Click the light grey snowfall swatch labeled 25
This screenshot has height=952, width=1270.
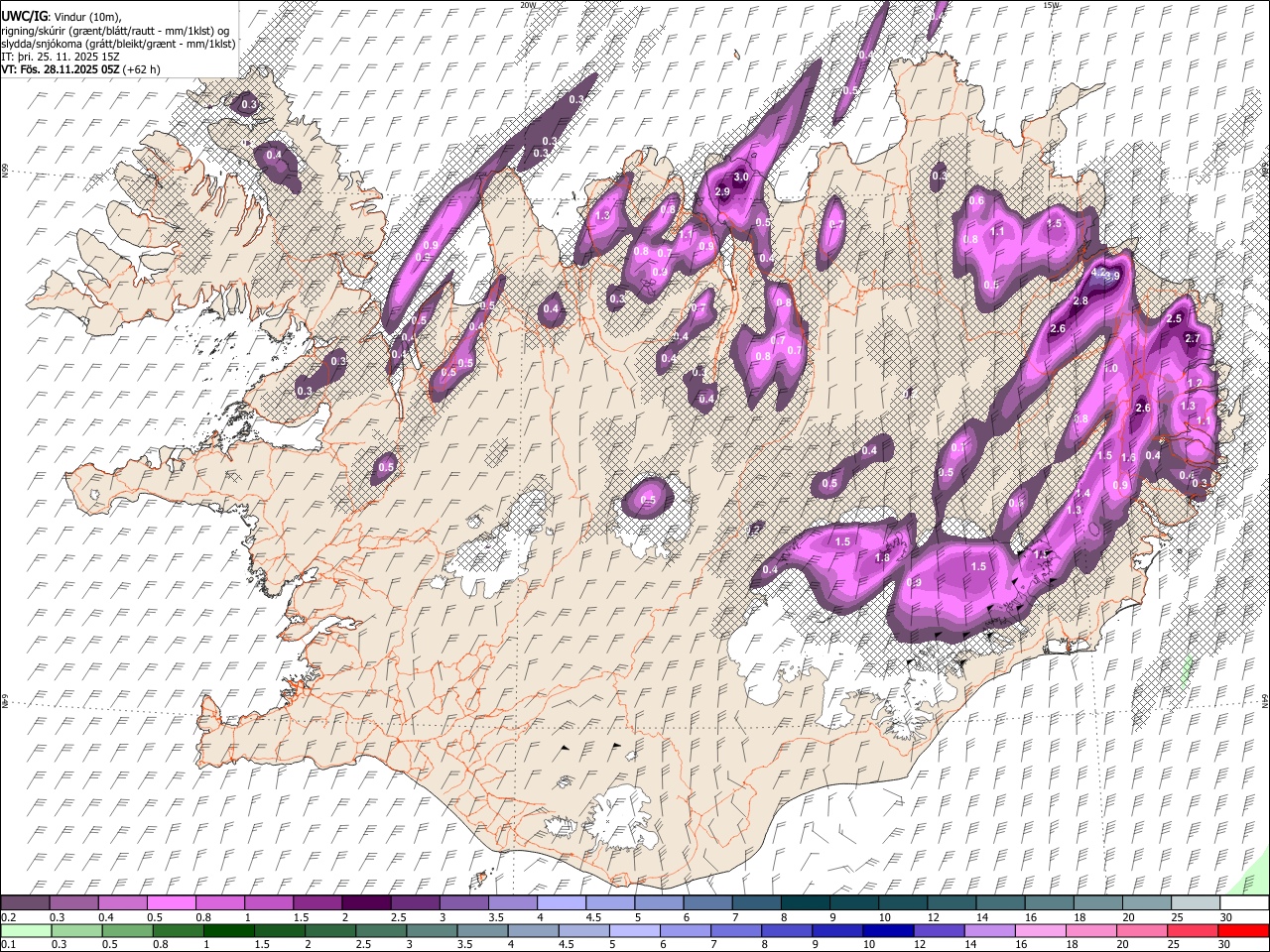tap(1194, 902)
